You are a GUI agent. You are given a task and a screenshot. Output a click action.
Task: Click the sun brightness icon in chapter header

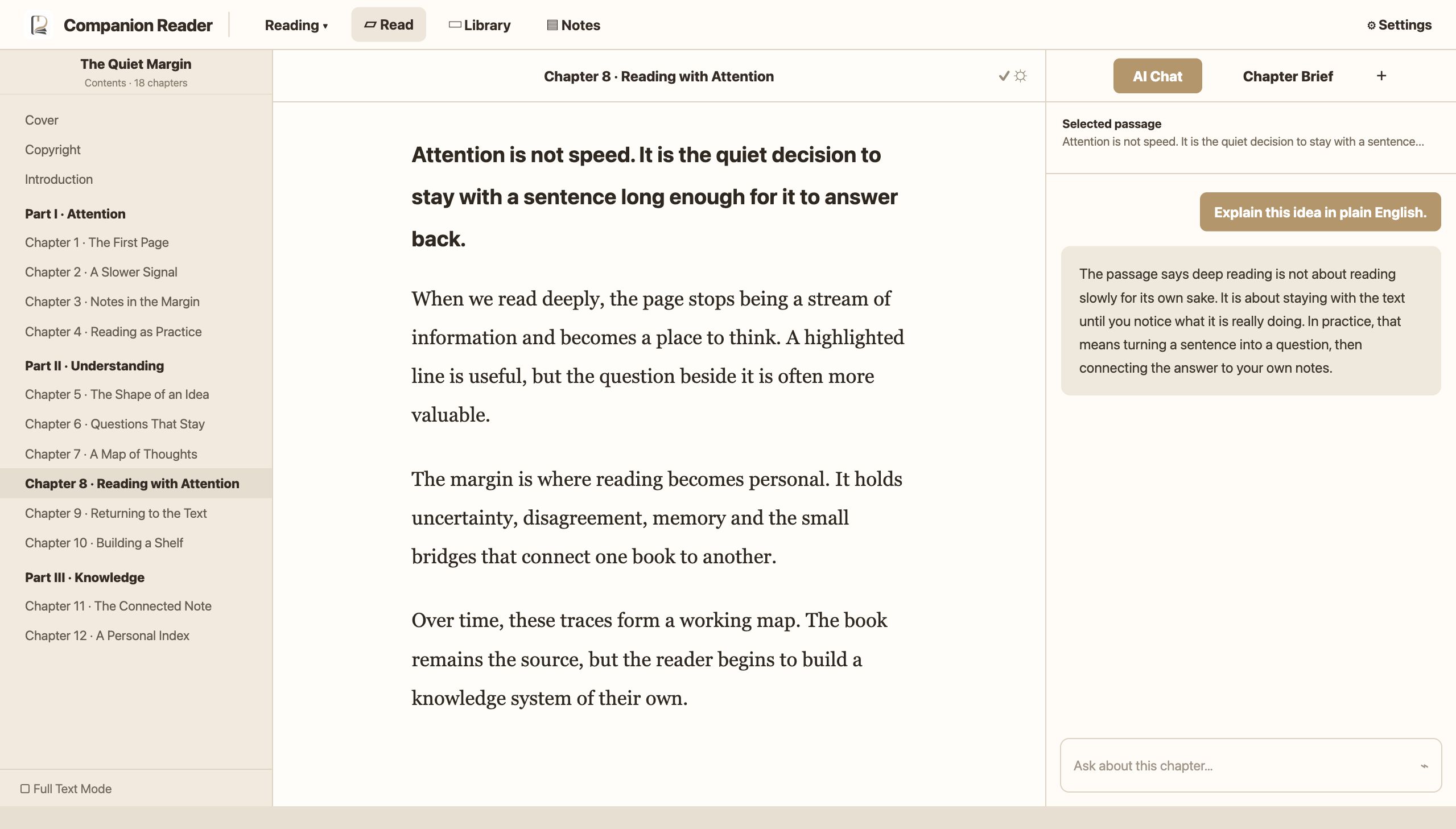point(1021,76)
